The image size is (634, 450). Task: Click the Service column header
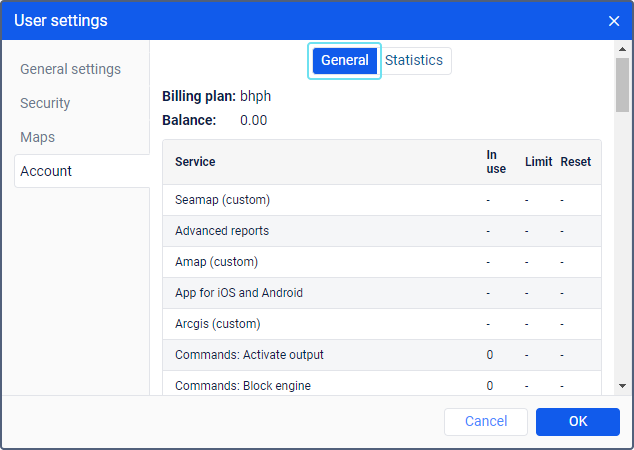point(195,162)
